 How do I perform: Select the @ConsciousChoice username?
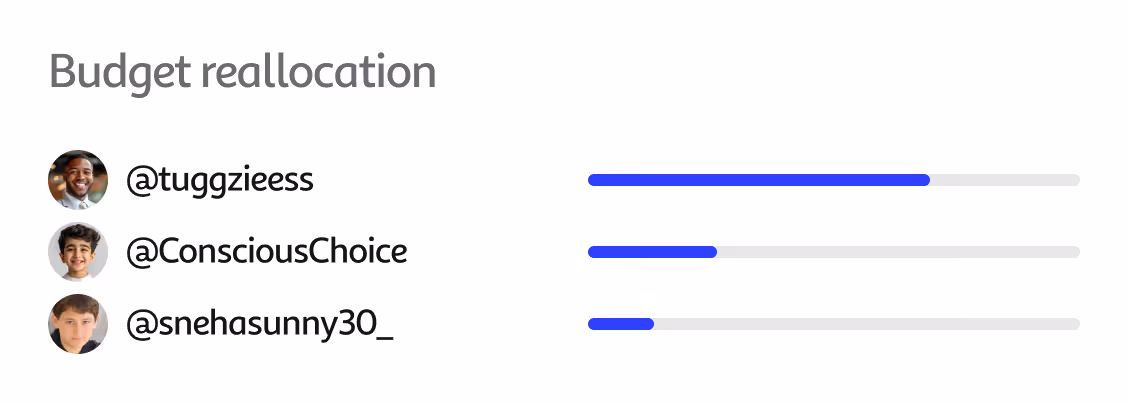[x=266, y=252]
